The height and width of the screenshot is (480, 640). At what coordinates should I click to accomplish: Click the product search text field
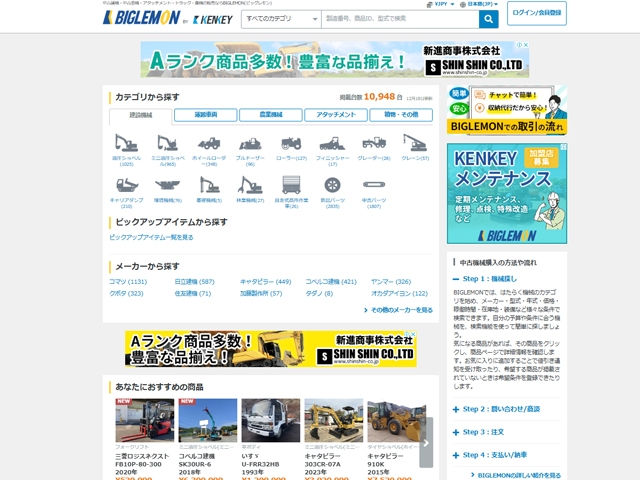399,19
